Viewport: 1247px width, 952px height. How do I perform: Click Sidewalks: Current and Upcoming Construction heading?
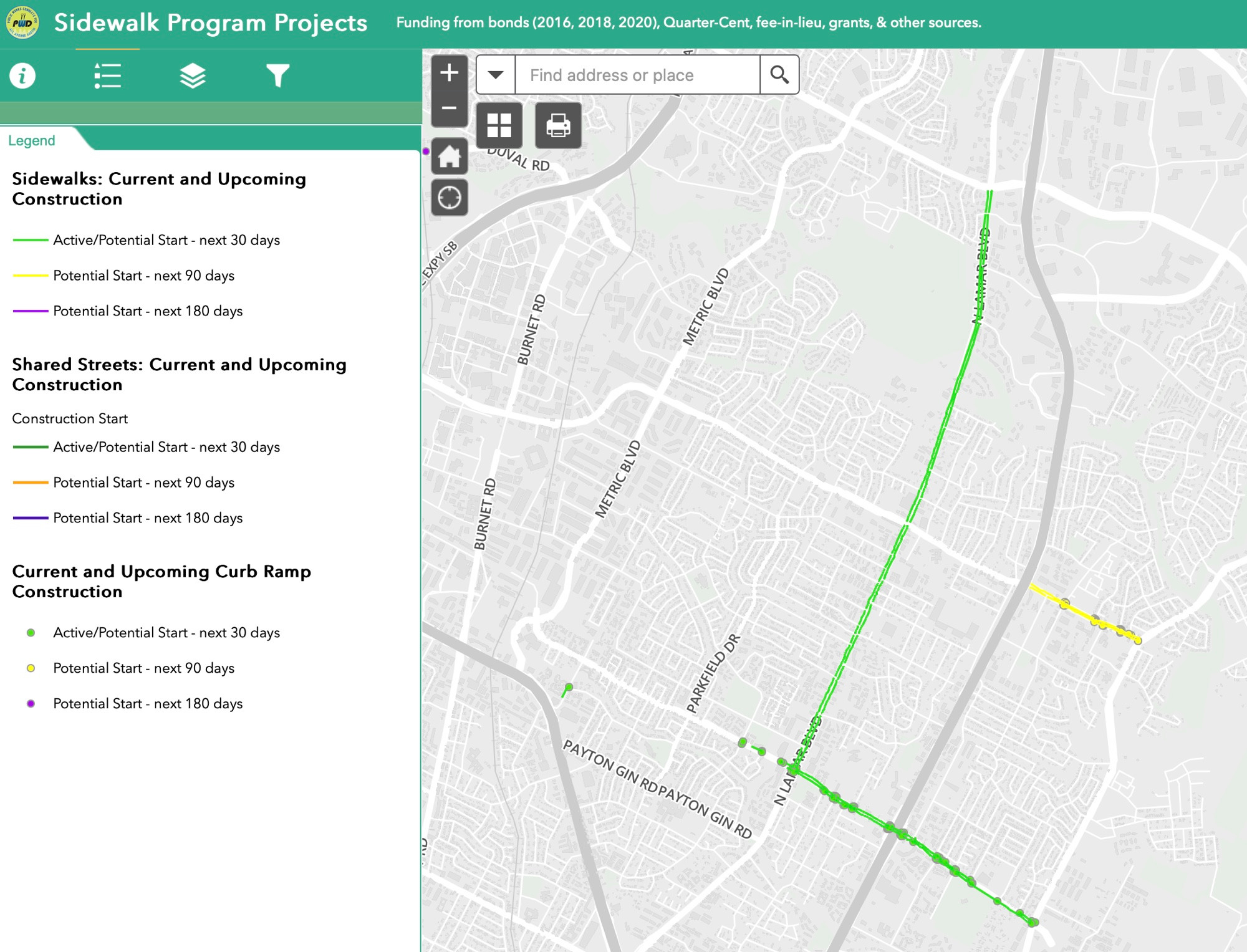159,189
